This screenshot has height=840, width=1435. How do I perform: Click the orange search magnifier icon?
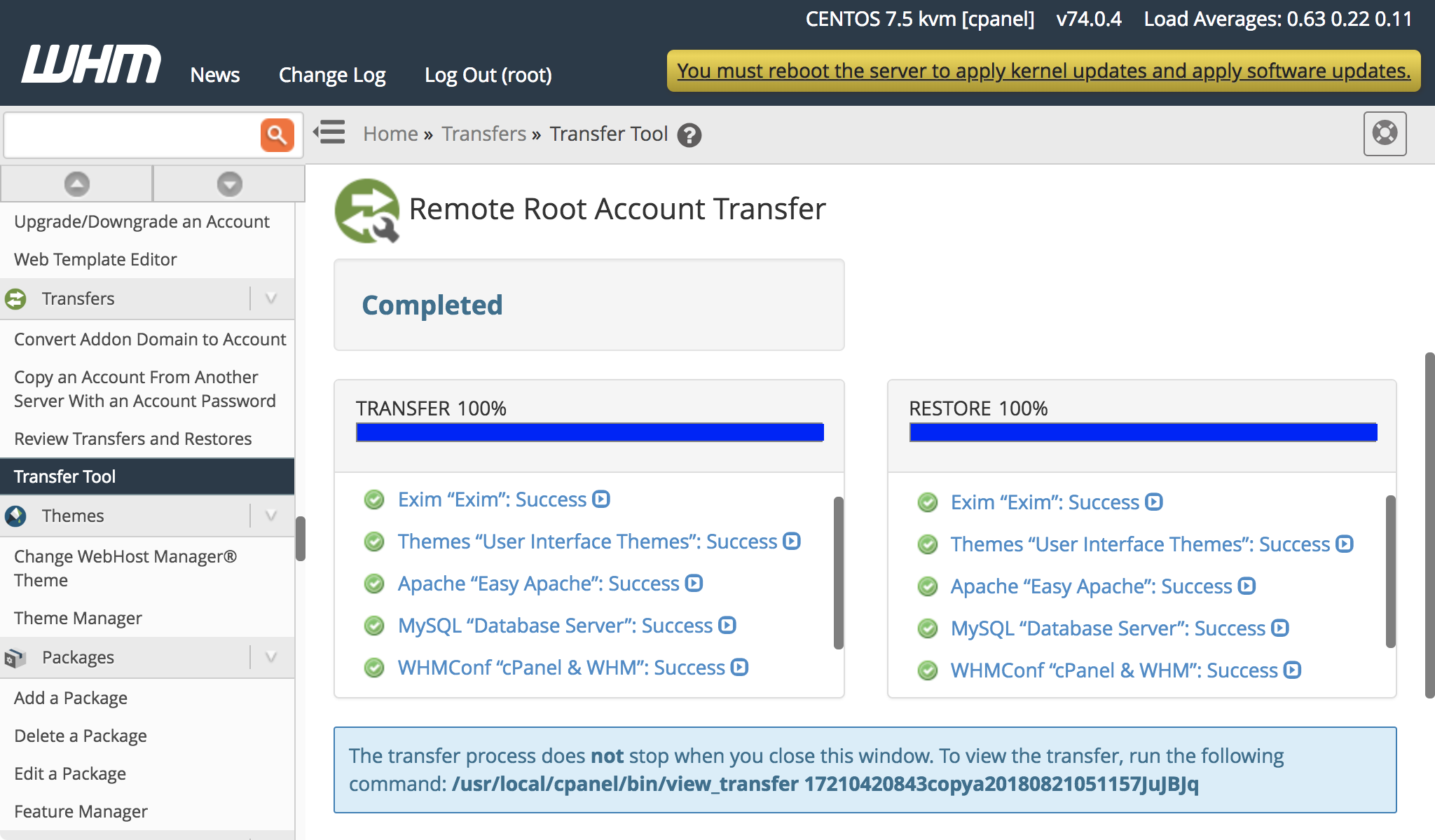coord(277,135)
